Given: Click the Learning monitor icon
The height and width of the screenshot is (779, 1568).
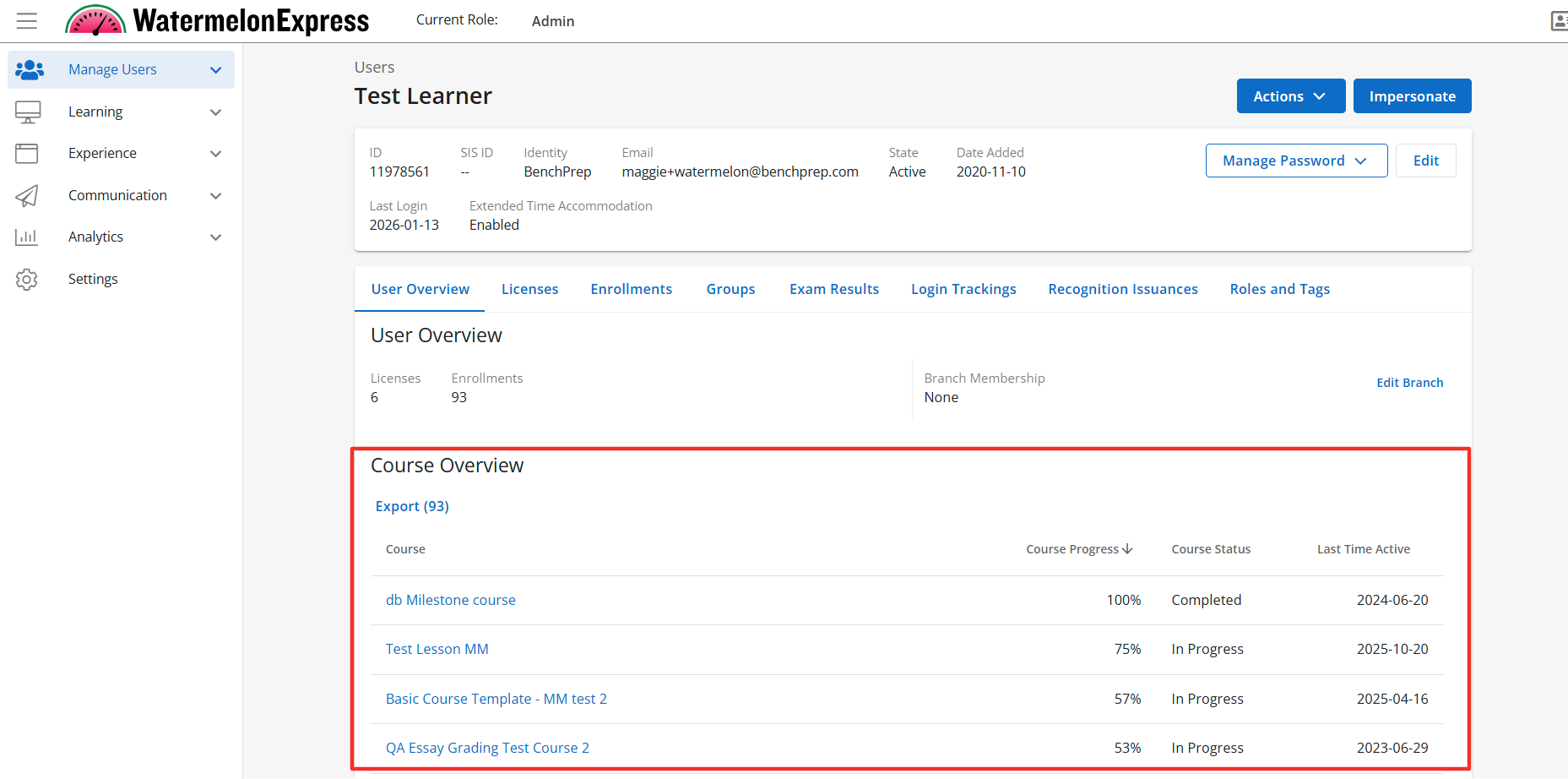Looking at the screenshot, I should 28,112.
